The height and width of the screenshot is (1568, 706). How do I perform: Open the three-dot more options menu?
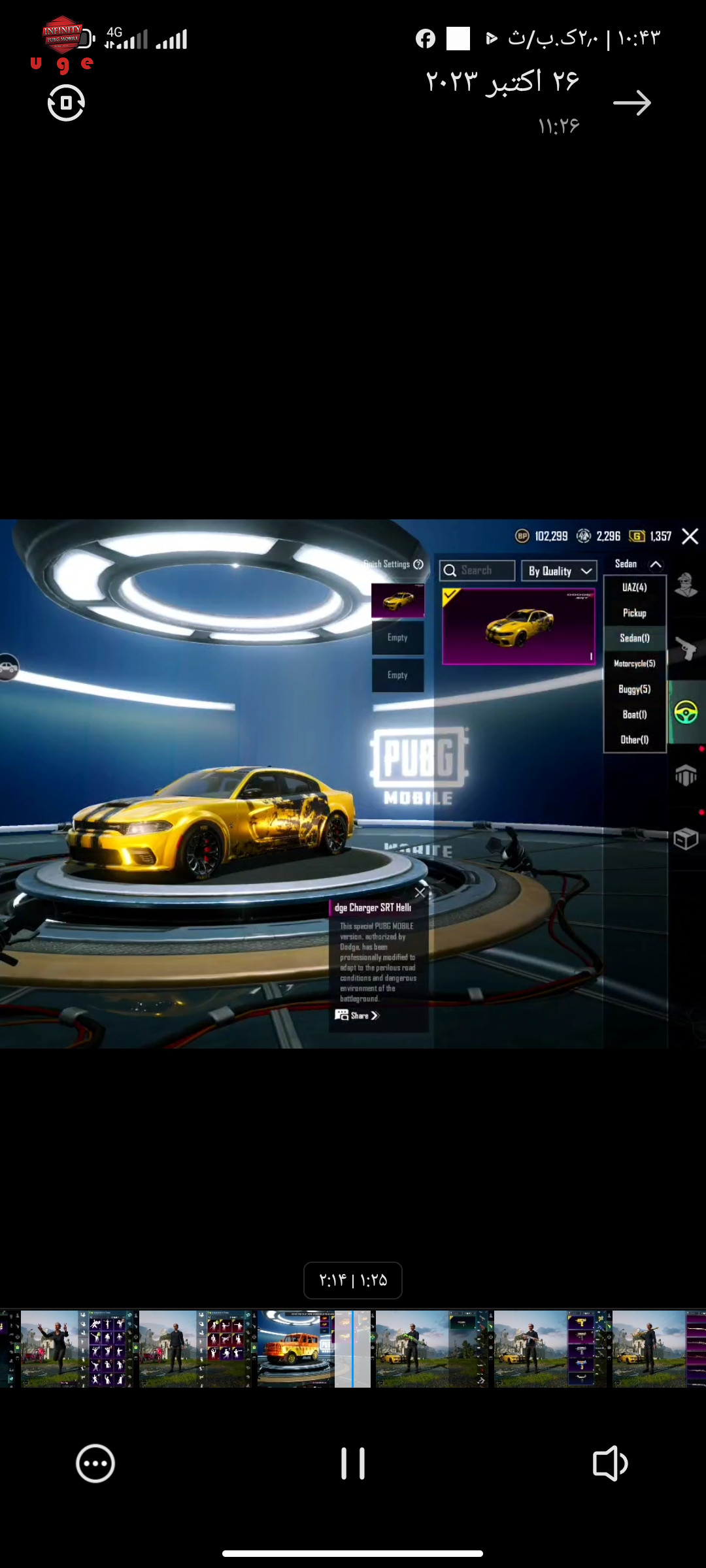pos(95,1463)
